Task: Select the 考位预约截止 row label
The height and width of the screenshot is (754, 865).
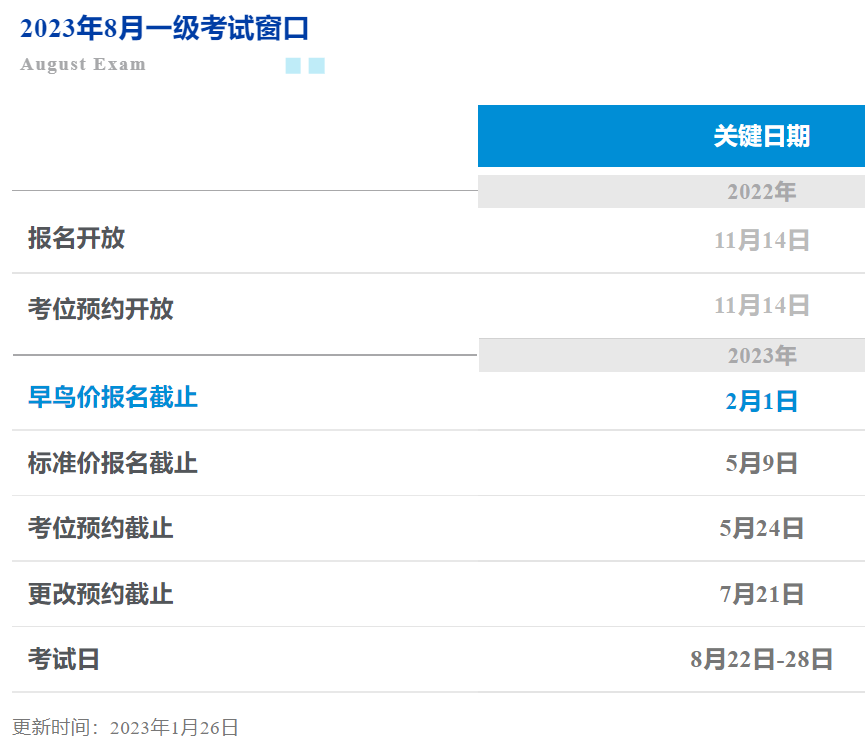Action: (100, 528)
